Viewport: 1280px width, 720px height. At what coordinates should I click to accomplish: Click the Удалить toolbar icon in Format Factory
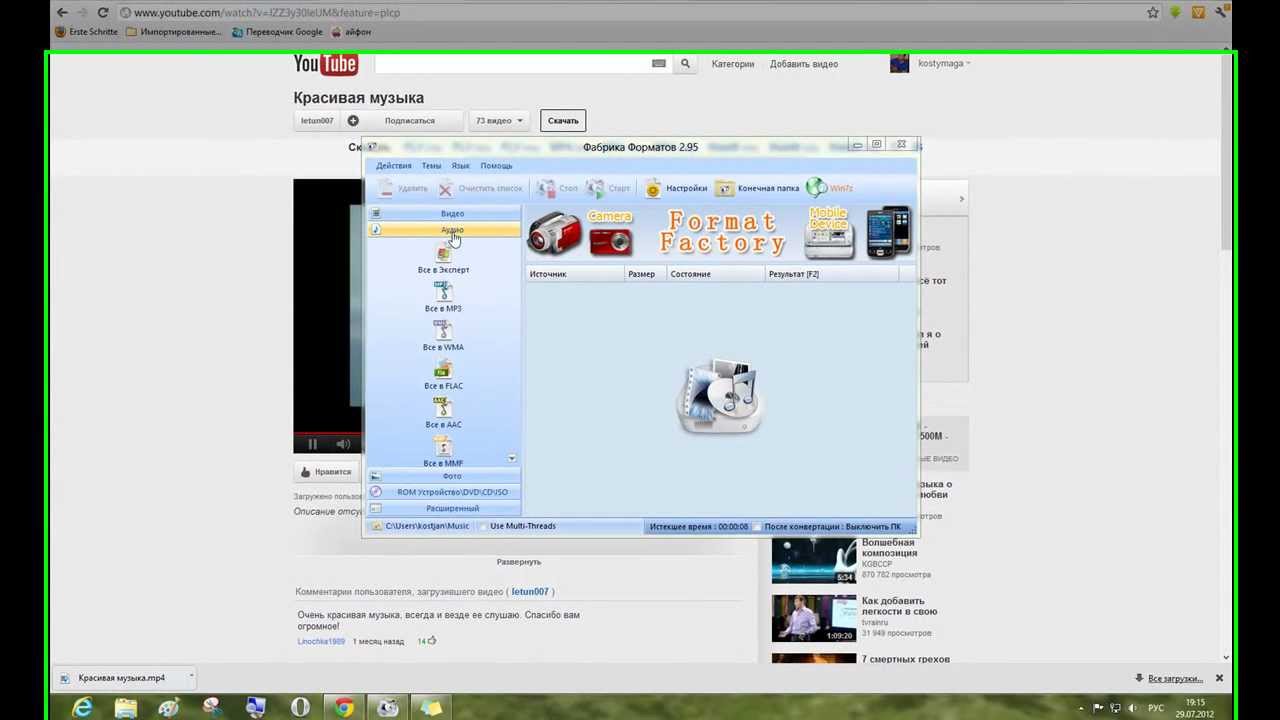pos(386,188)
